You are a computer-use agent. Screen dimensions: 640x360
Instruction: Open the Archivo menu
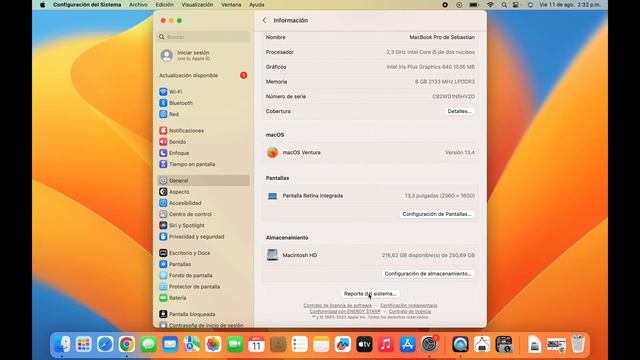(x=138, y=5)
